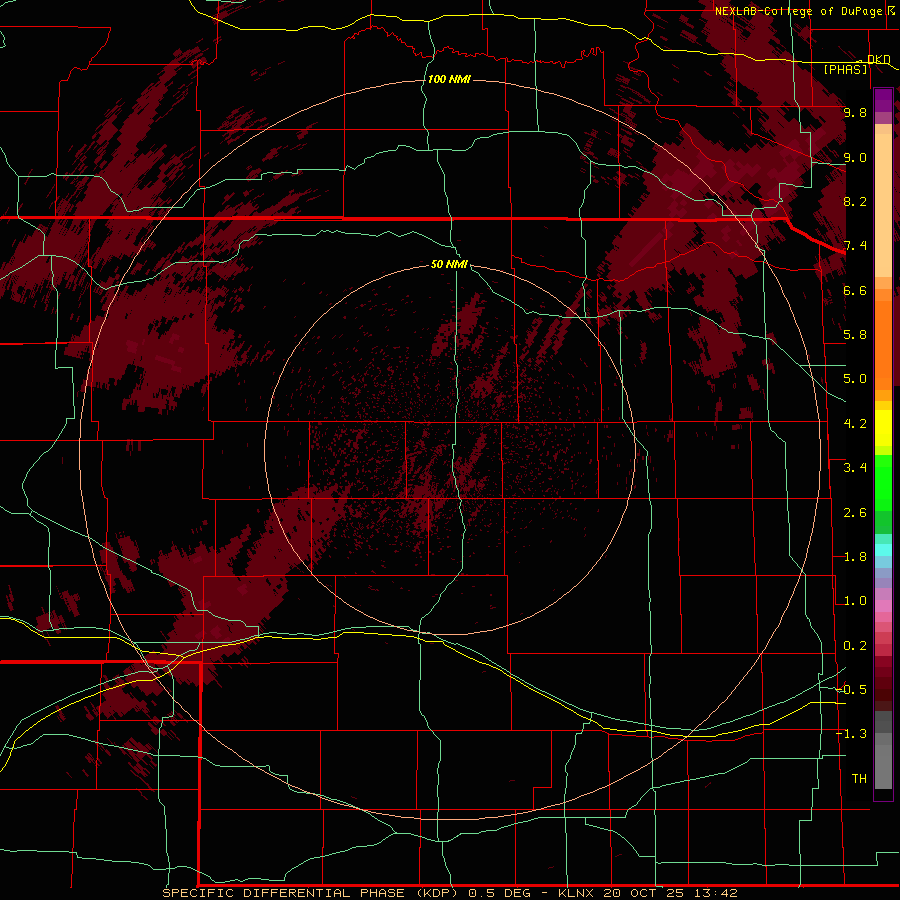This screenshot has height=900, width=900.
Task: Select the [PHAS] unit label
Action: click(x=845, y=69)
